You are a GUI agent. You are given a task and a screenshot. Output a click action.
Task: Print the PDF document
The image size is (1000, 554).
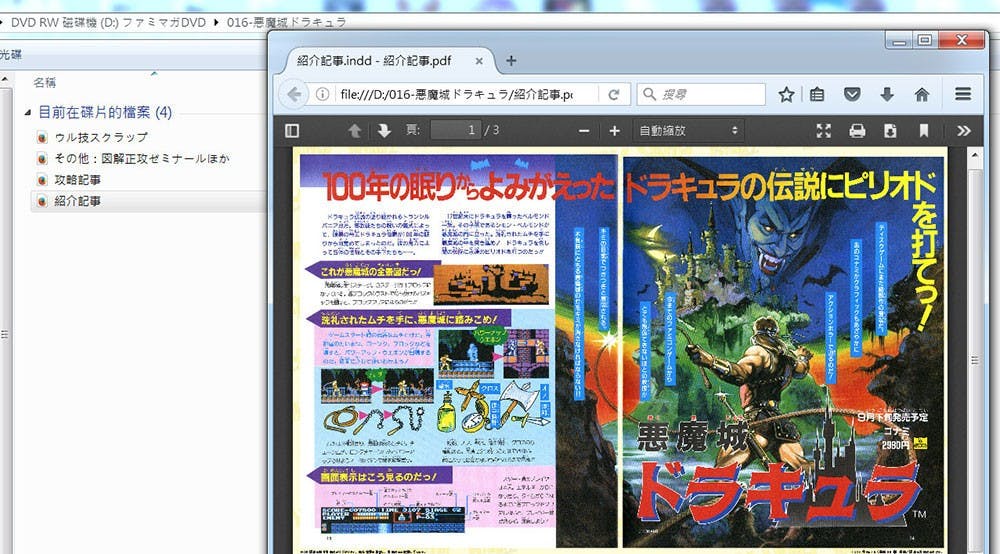point(857,131)
